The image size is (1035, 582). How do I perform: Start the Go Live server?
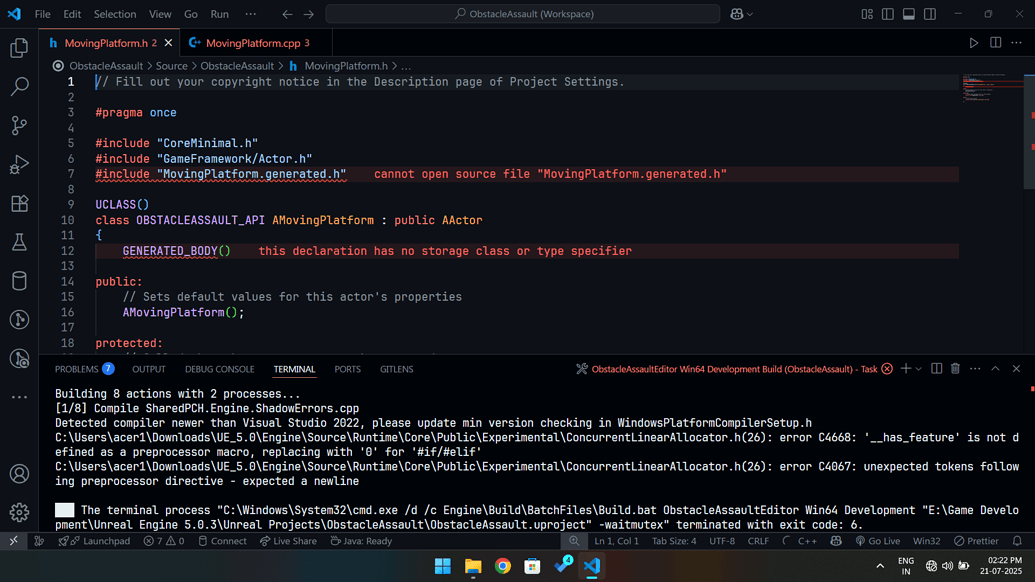[x=878, y=541]
